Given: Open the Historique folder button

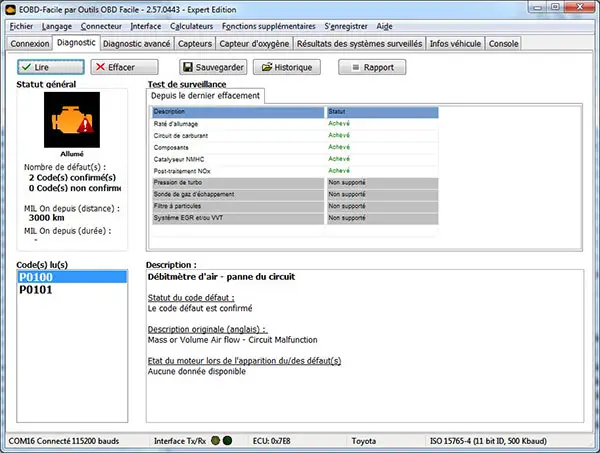Looking at the screenshot, I should point(286,67).
